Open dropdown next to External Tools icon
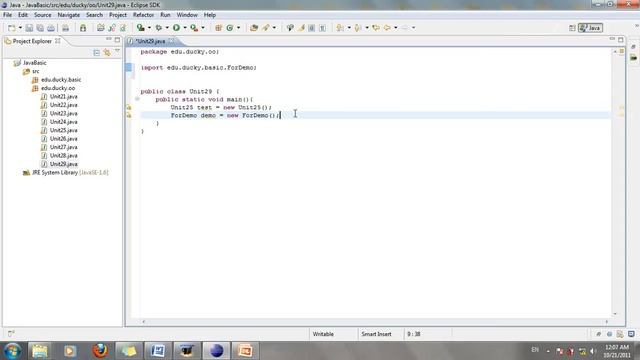Viewport: 640px width, 360px height. (203, 28)
